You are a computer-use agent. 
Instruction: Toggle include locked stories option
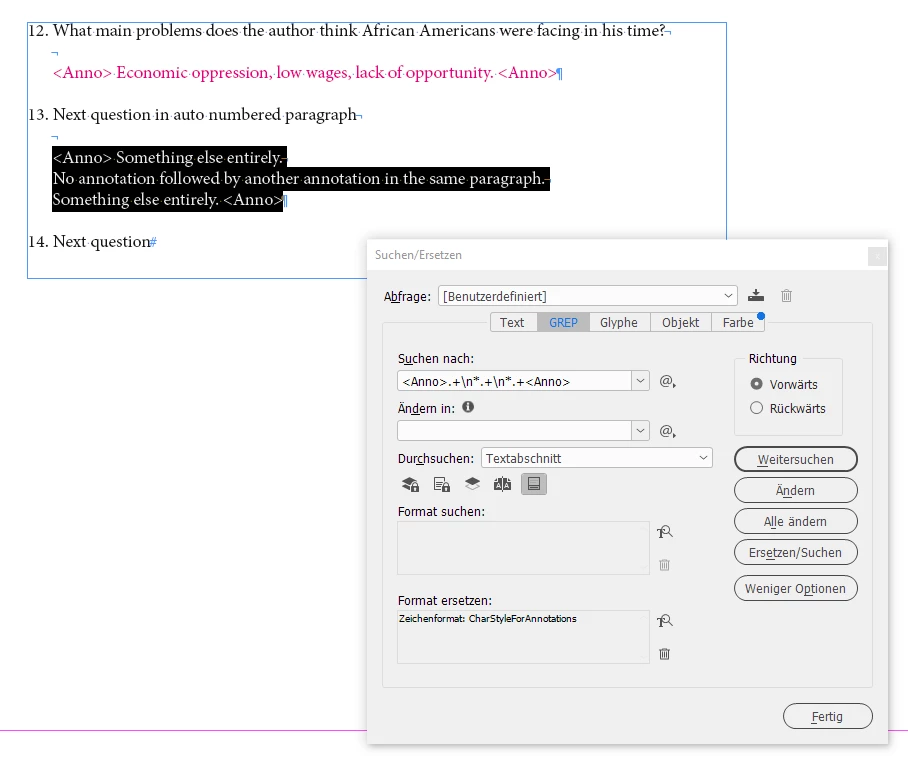coord(442,484)
